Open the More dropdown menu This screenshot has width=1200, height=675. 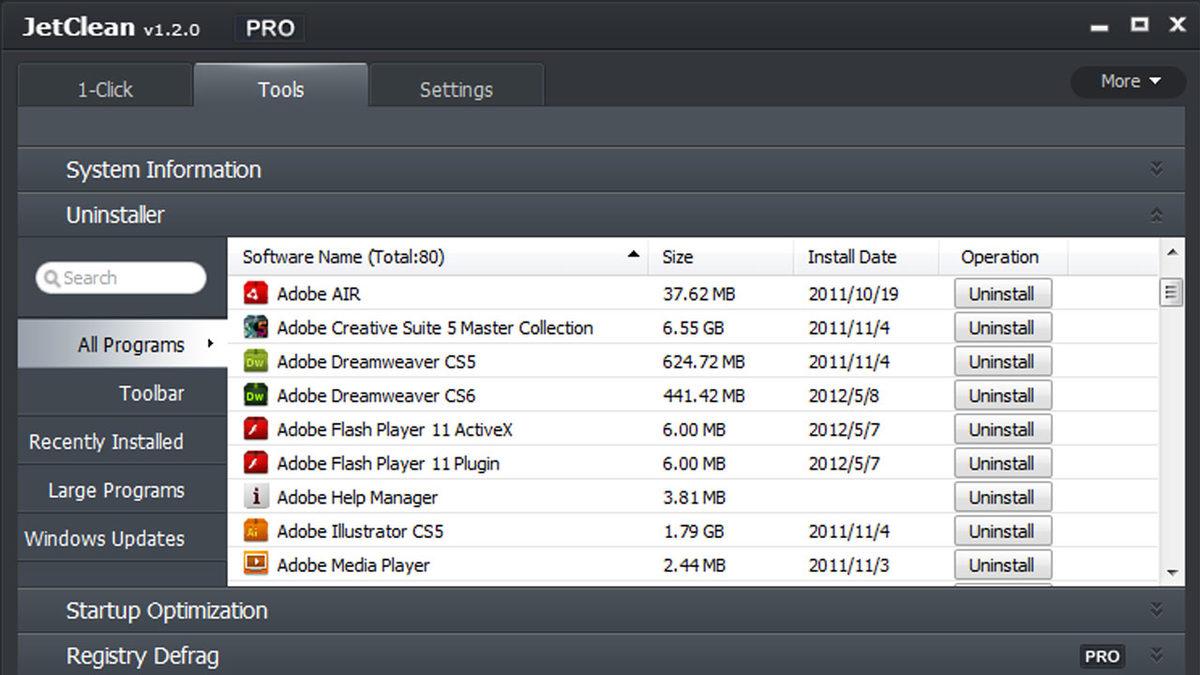pyautogui.click(x=1129, y=82)
